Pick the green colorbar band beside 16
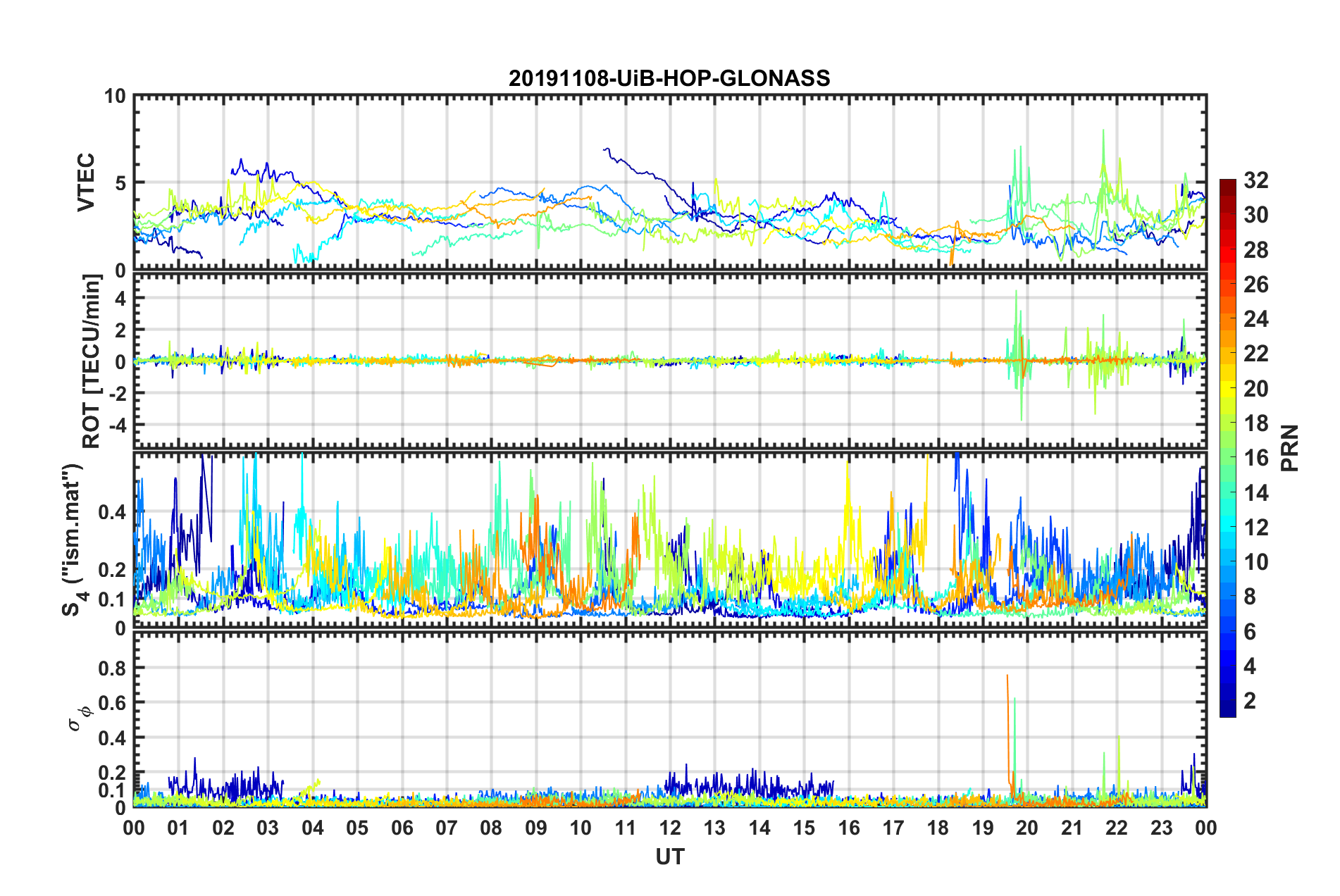The image size is (1340, 896). 1227,457
